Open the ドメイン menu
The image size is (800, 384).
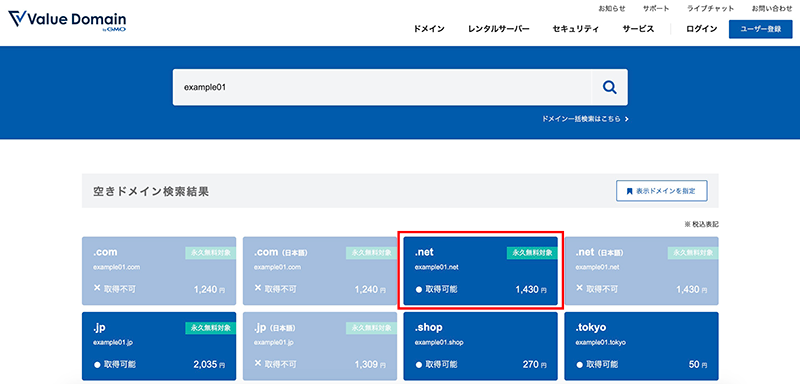429,29
